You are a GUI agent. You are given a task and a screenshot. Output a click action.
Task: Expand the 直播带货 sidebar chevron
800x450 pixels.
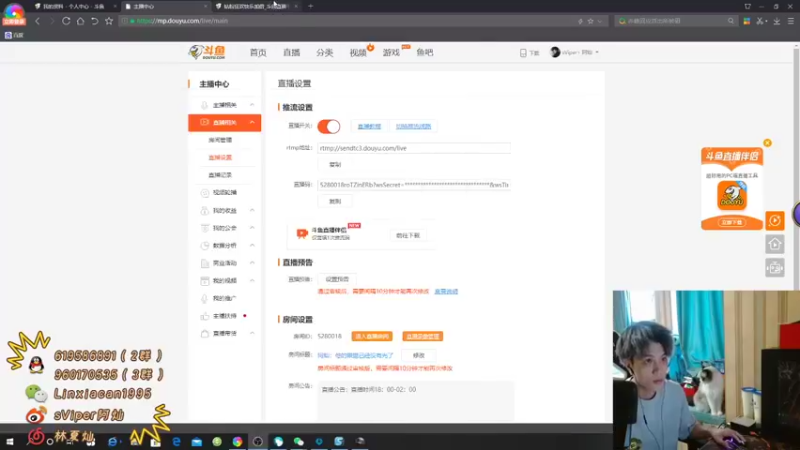click(x=252, y=333)
